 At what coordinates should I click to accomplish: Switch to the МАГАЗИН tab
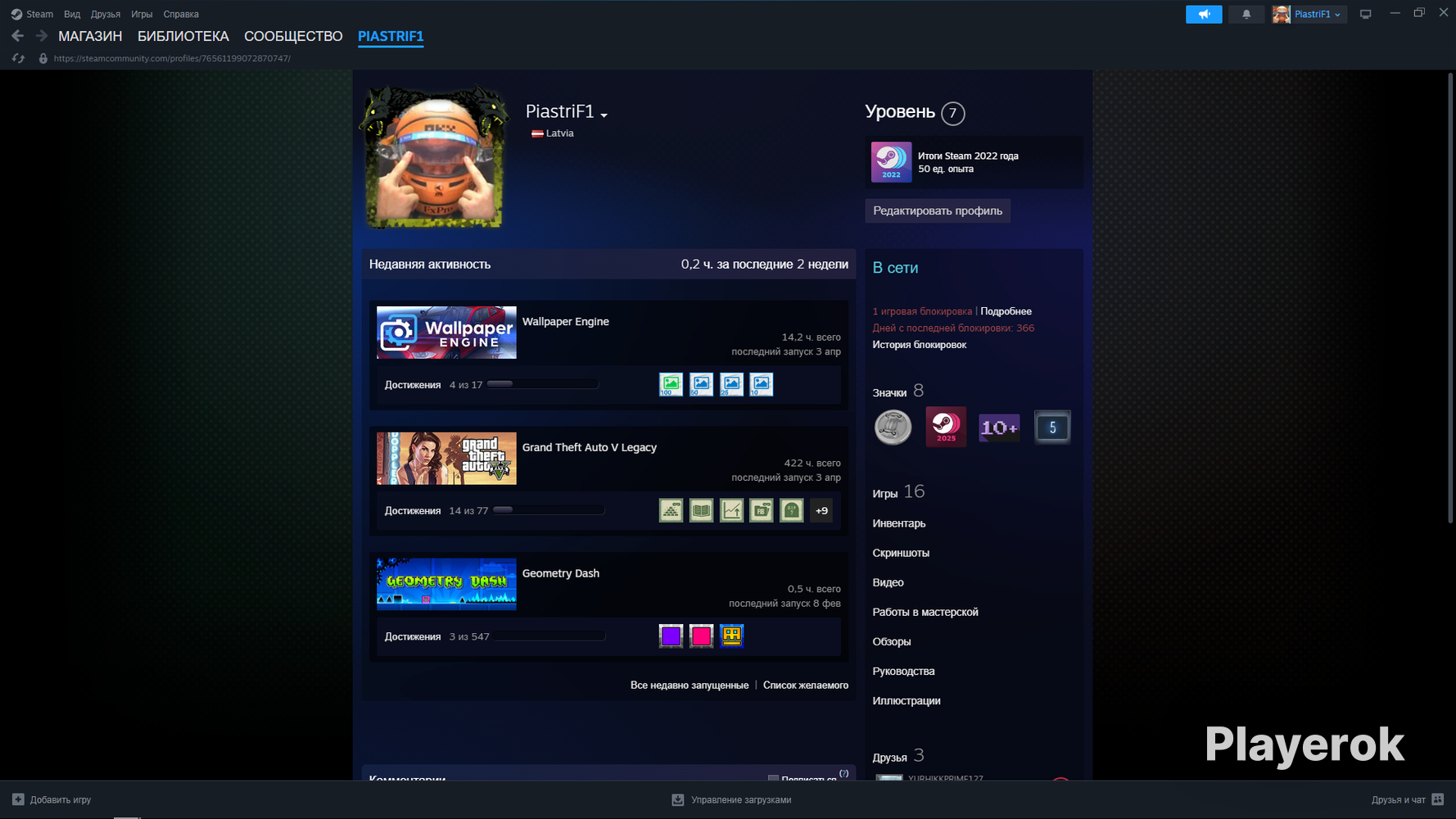(x=90, y=36)
